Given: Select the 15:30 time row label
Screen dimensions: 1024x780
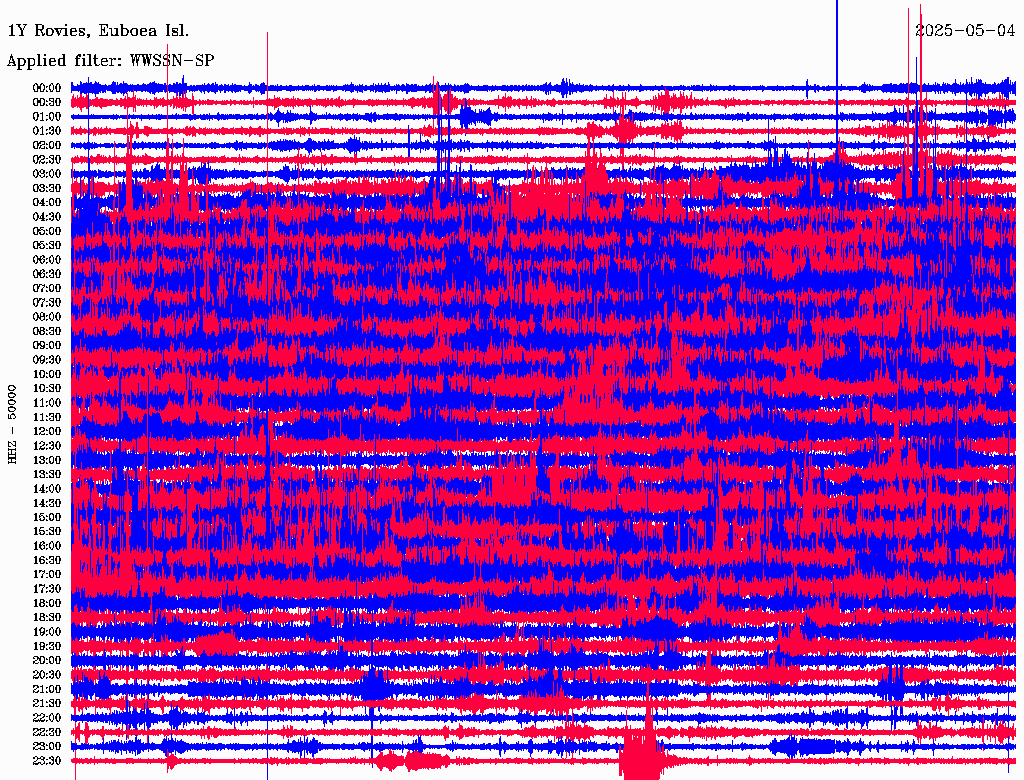Looking at the screenshot, I should (47, 532).
